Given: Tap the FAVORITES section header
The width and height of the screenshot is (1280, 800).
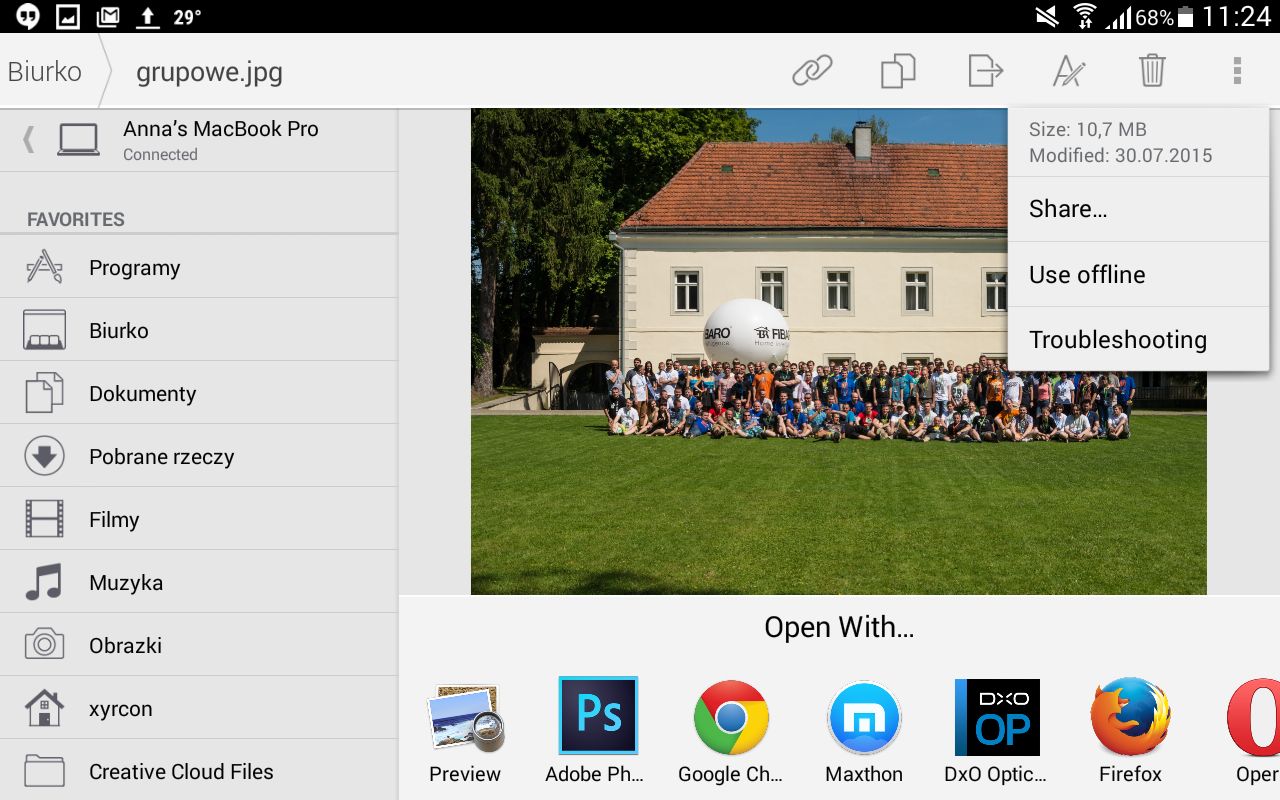Looking at the screenshot, I should click(x=76, y=220).
